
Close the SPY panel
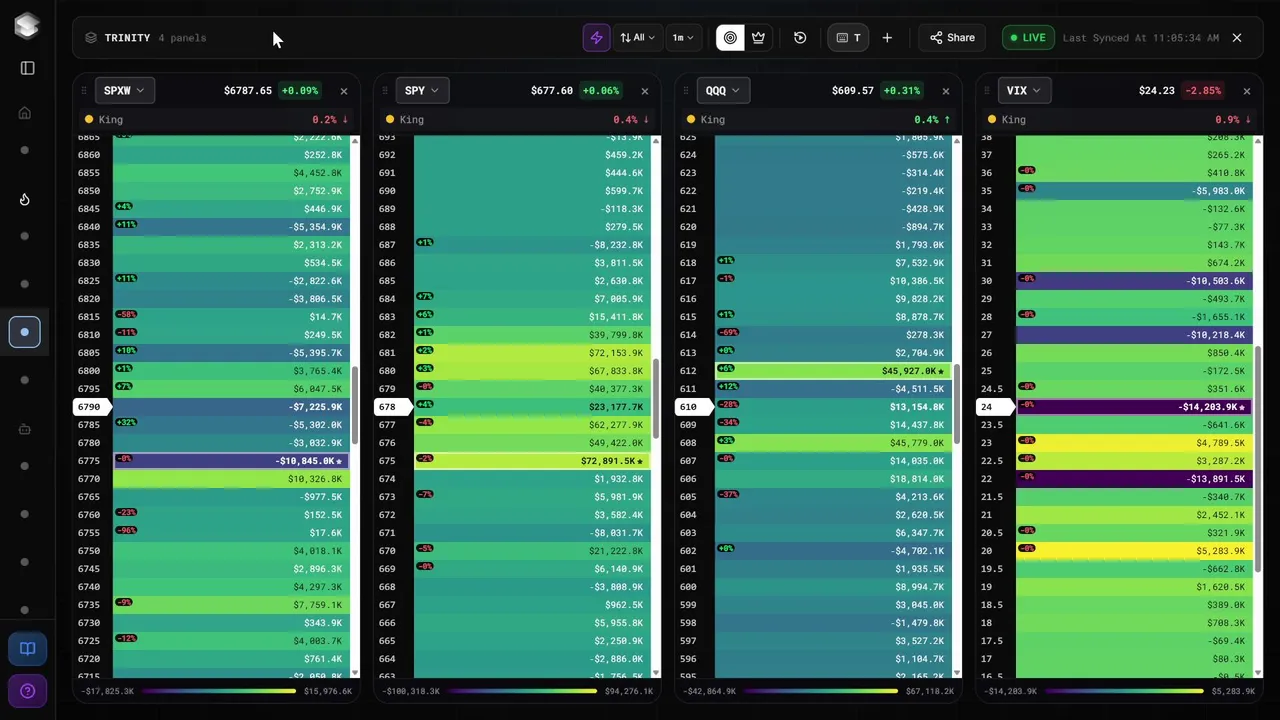pos(645,91)
